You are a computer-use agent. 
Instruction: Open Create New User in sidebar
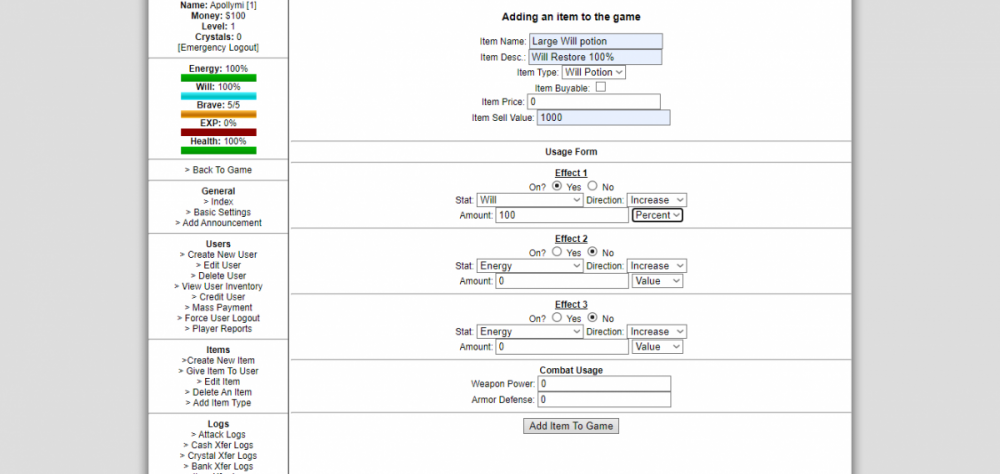click(218, 255)
